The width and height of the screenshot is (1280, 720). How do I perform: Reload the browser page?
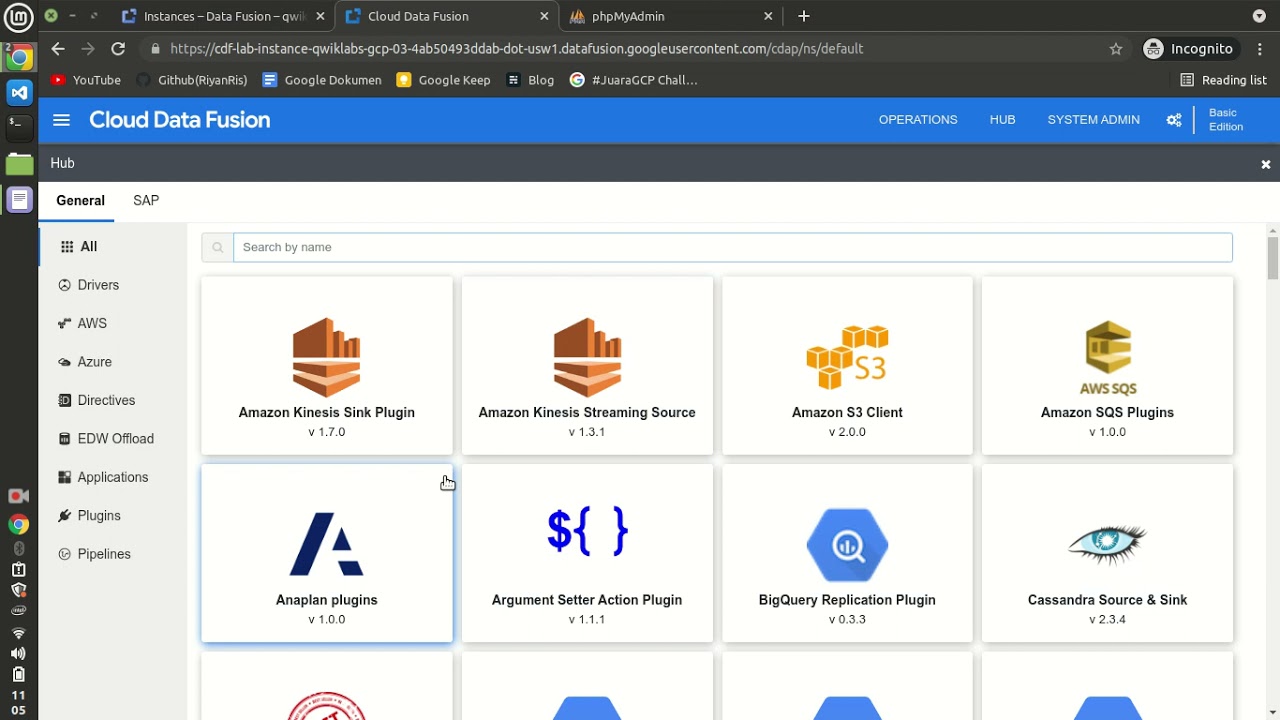(118, 49)
